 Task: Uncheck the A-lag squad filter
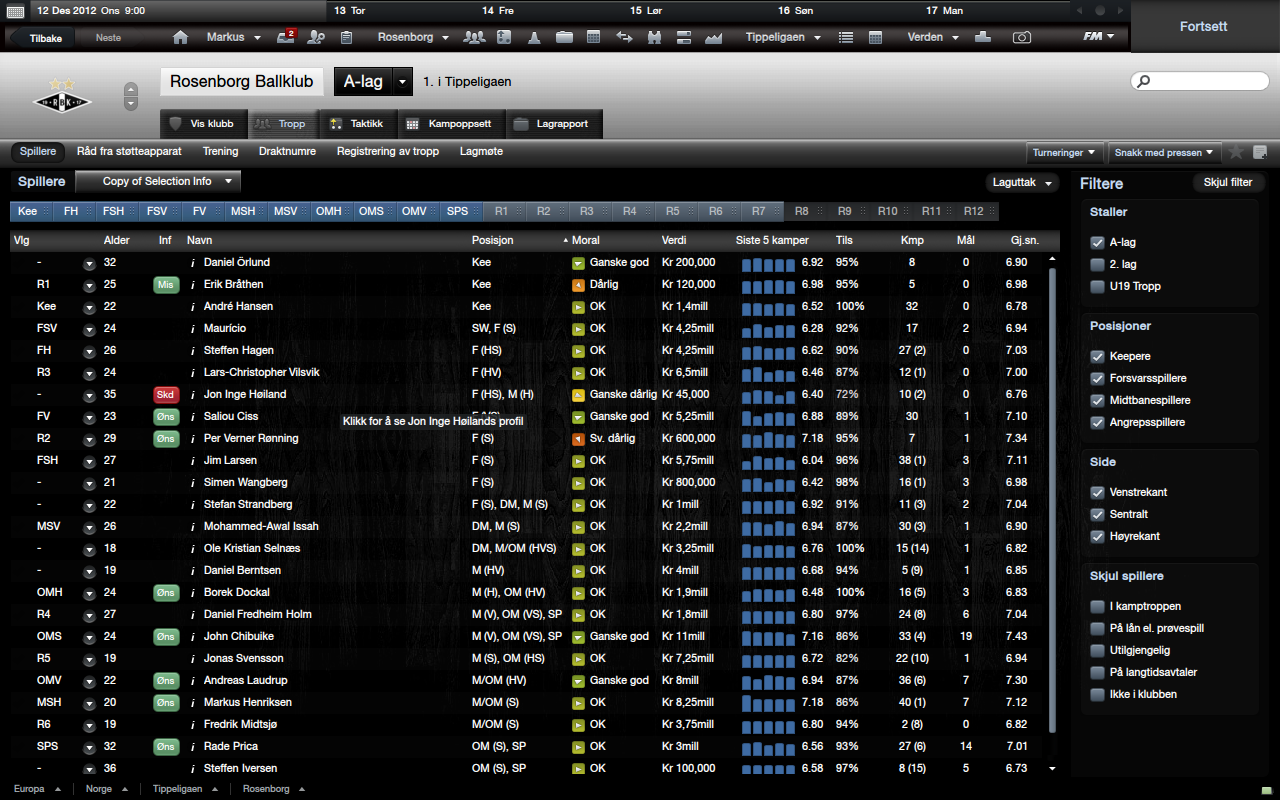coord(1097,242)
